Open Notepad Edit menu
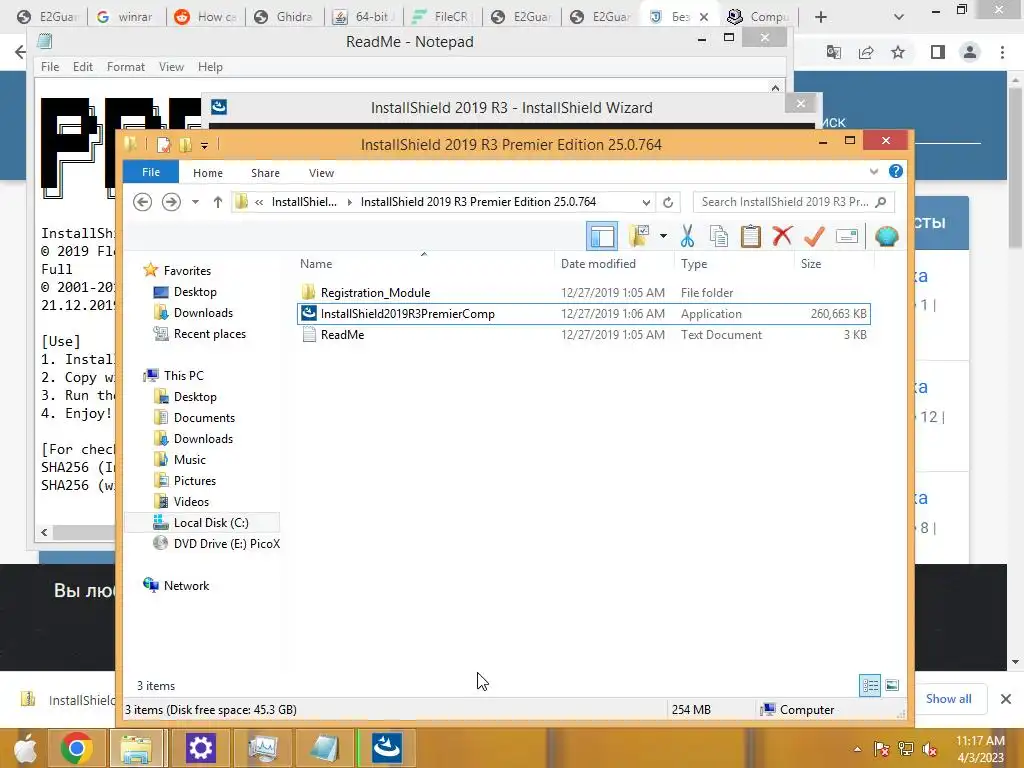The height and width of the screenshot is (768, 1024). 82,67
